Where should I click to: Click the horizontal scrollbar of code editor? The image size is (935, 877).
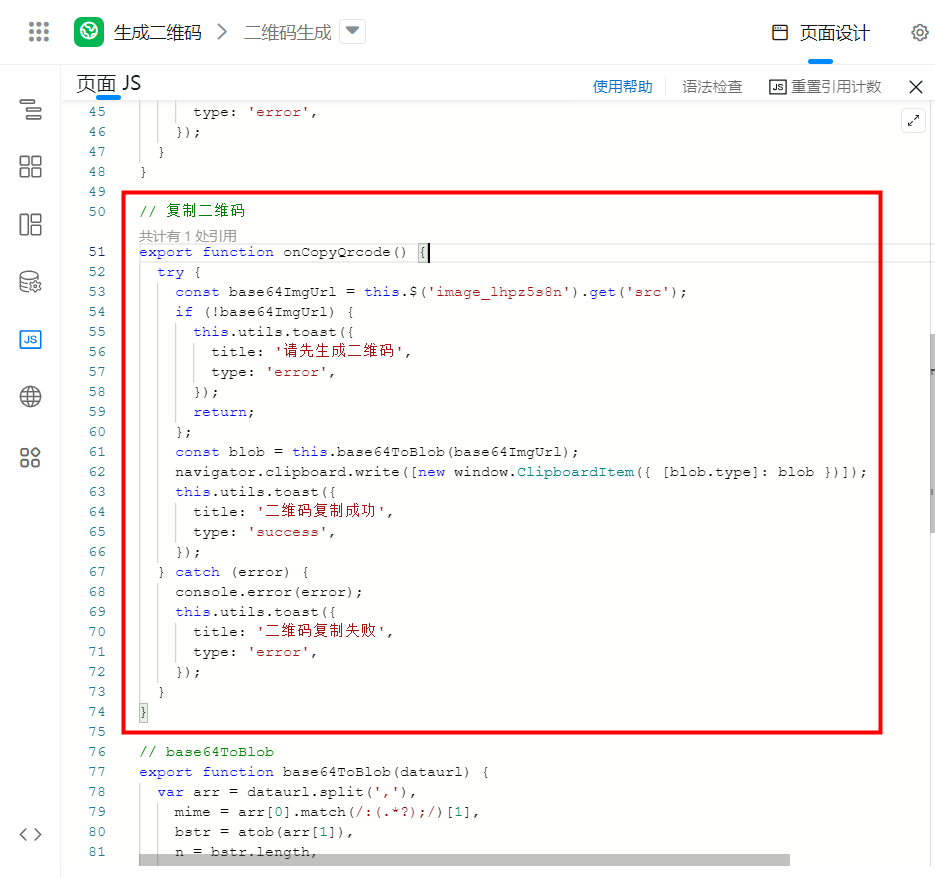click(464, 860)
